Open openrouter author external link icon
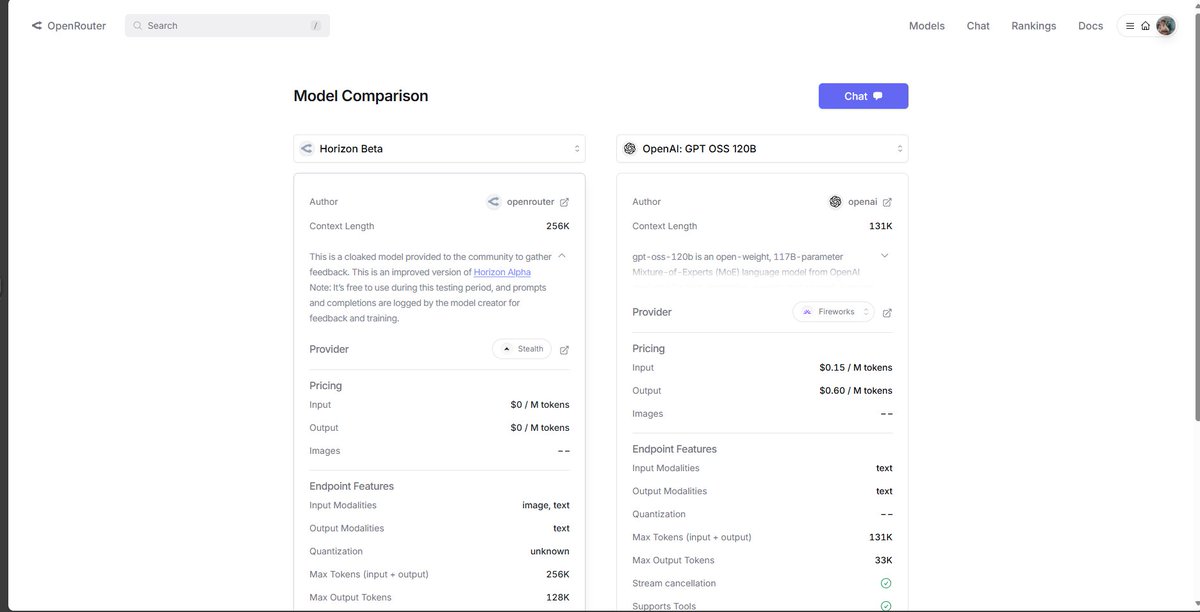Screen dimensions: 1200x612 (x=564, y=202)
